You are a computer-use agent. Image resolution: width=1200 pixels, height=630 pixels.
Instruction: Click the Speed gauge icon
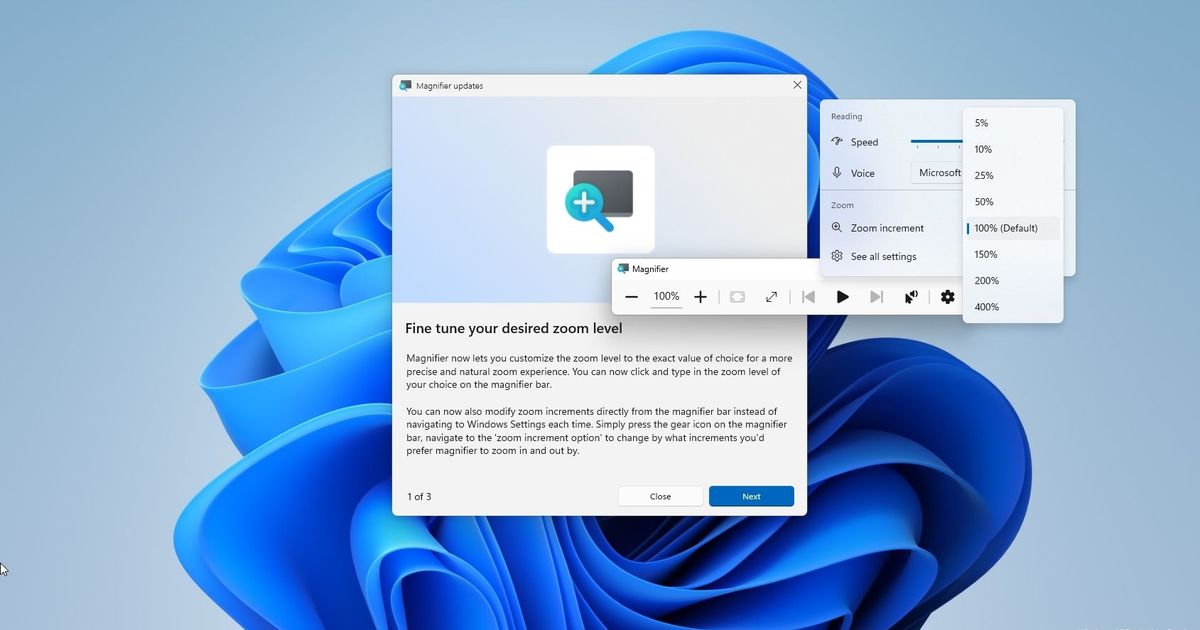[x=837, y=142]
